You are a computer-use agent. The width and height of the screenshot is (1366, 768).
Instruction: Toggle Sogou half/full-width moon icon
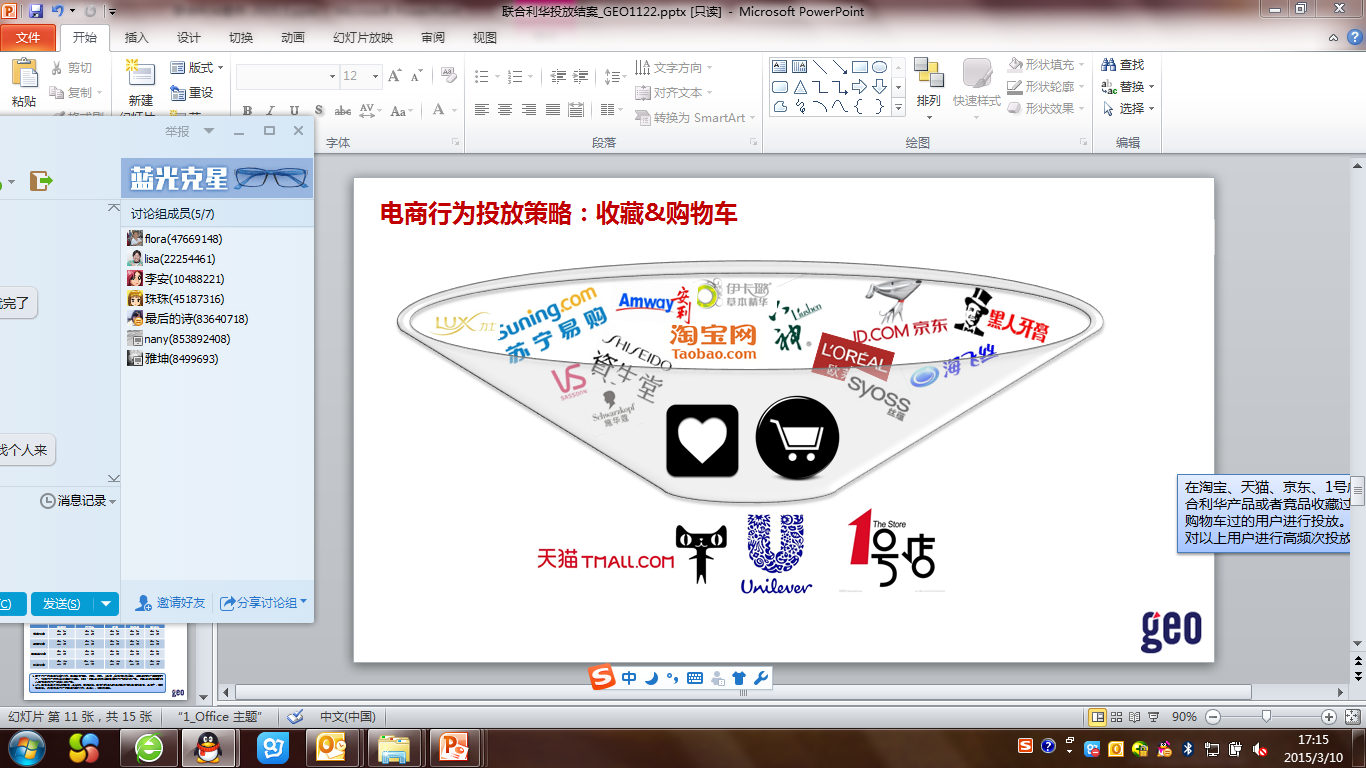click(651, 678)
